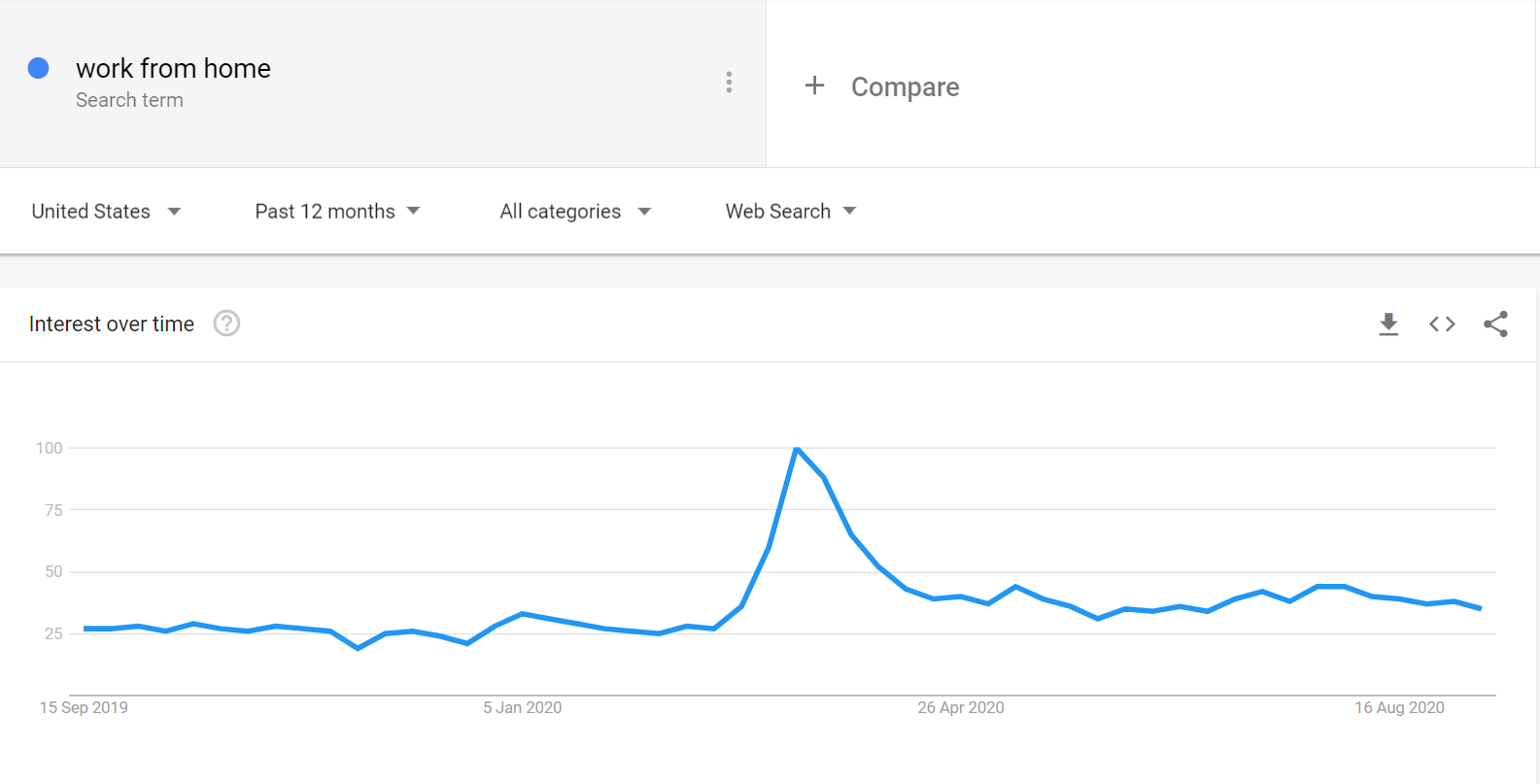Click the 26 Apr 2020 axis label
The width and height of the screenshot is (1540, 784).
point(960,707)
